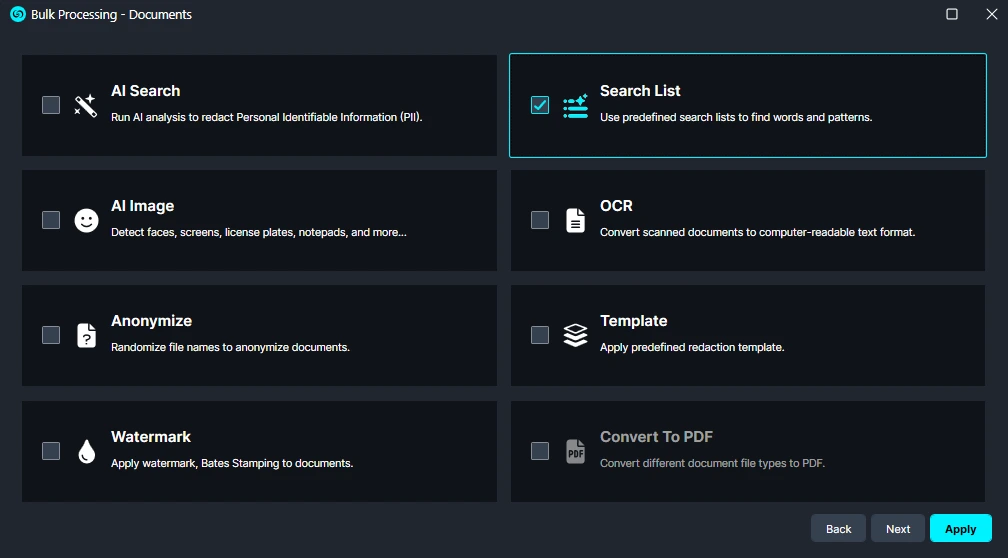
Task: Click the Watermark heading
Action: [150, 436]
